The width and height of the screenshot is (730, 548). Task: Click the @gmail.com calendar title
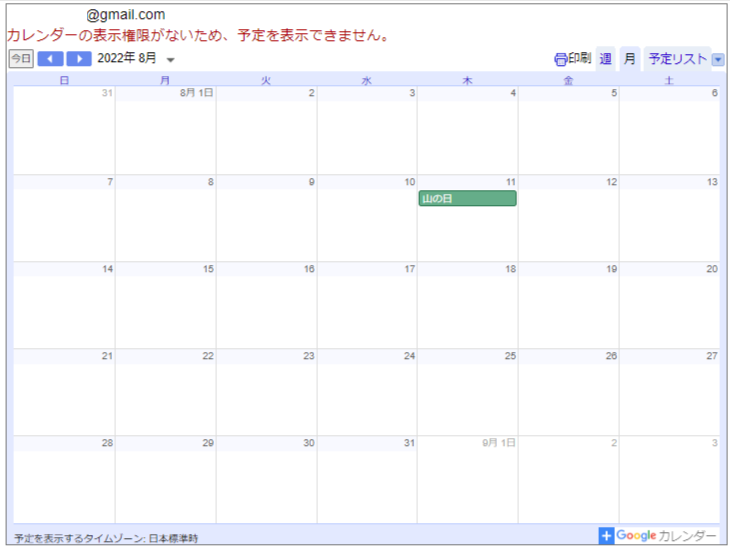126,14
